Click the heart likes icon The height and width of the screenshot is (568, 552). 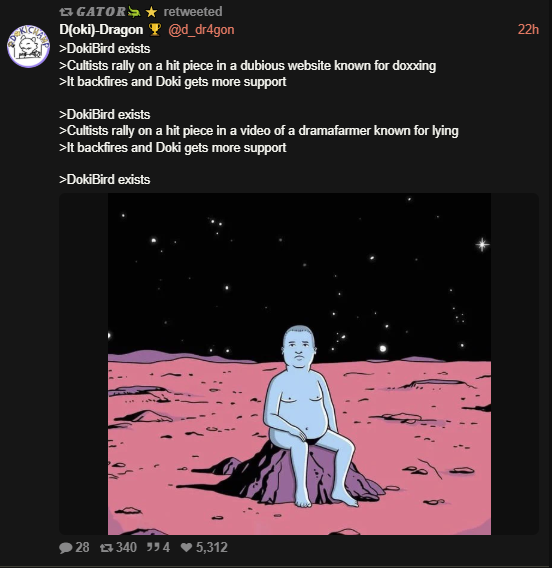point(186,547)
